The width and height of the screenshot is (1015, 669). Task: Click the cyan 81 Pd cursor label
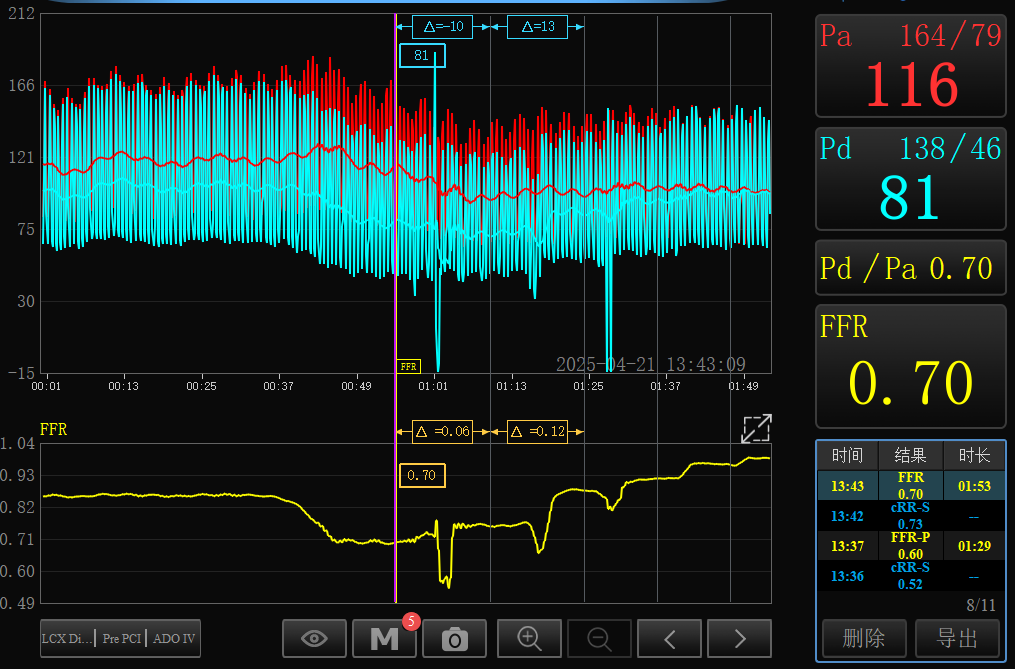tap(422, 56)
